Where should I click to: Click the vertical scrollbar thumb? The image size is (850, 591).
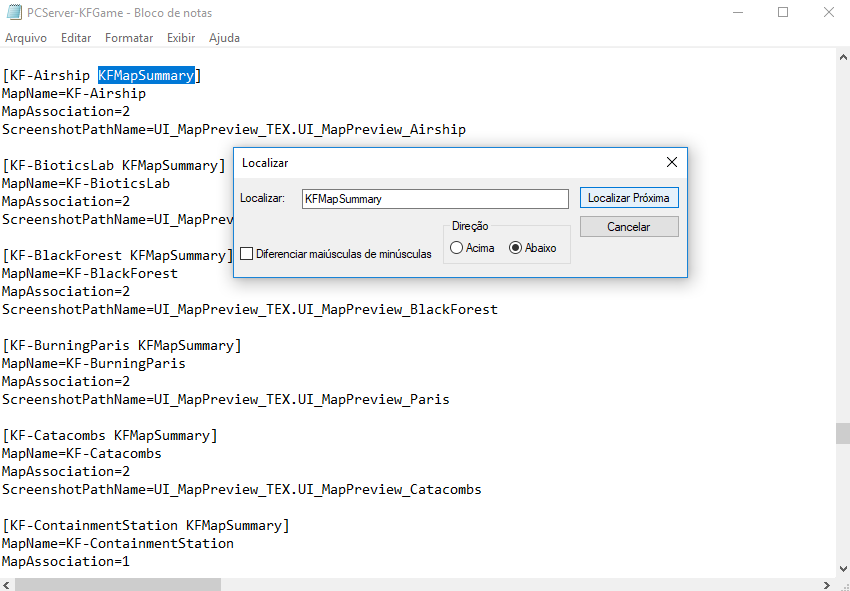point(842,433)
